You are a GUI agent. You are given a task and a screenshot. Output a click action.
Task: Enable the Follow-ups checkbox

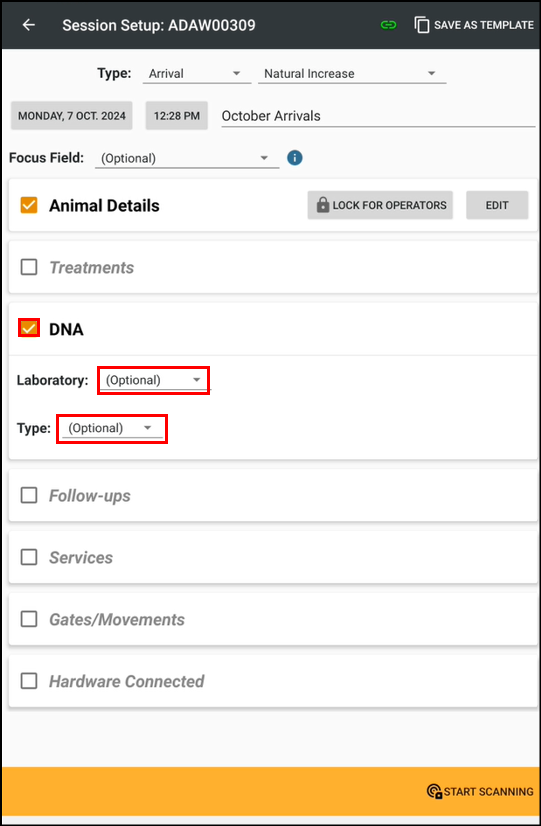(x=29, y=495)
